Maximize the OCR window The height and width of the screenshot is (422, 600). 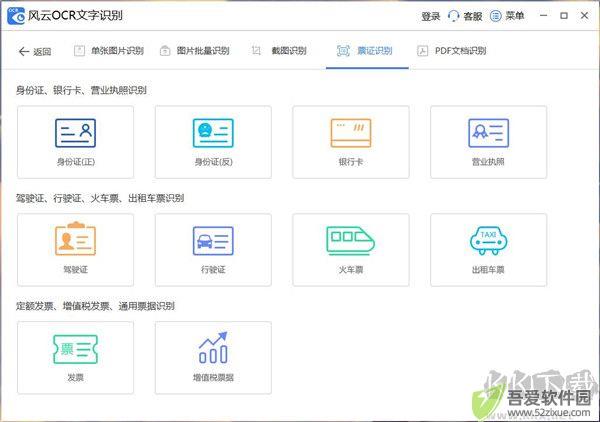pos(564,16)
